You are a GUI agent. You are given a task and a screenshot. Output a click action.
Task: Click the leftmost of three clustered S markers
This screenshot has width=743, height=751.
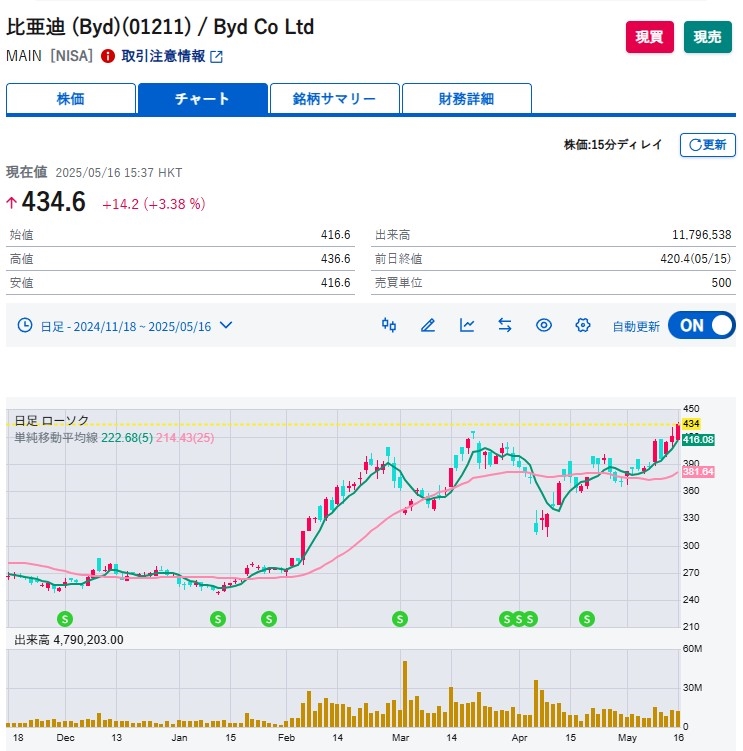pos(506,619)
